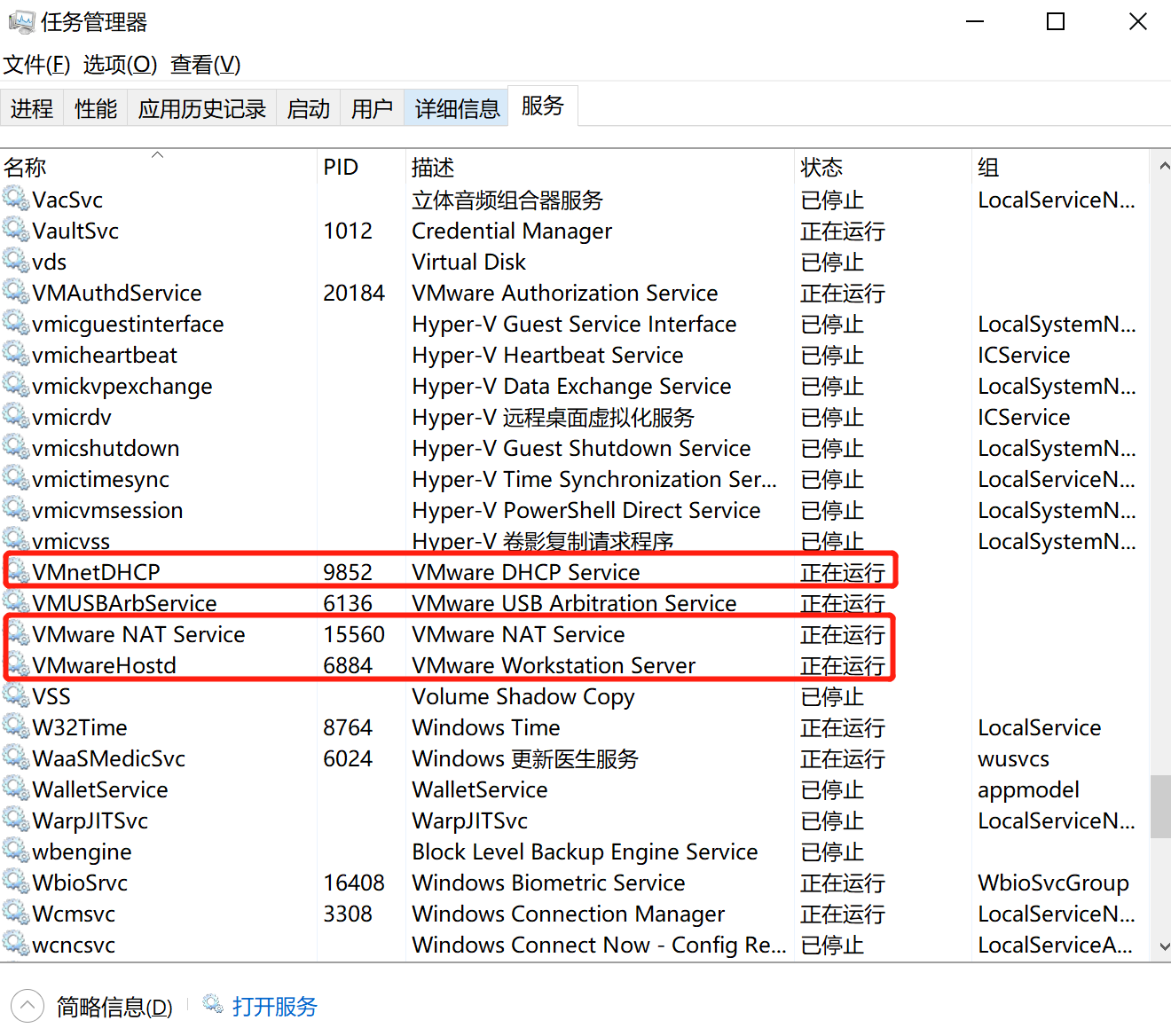
Task: Switch to the 用户 tab
Action: pyautogui.click(x=372, y=108)
